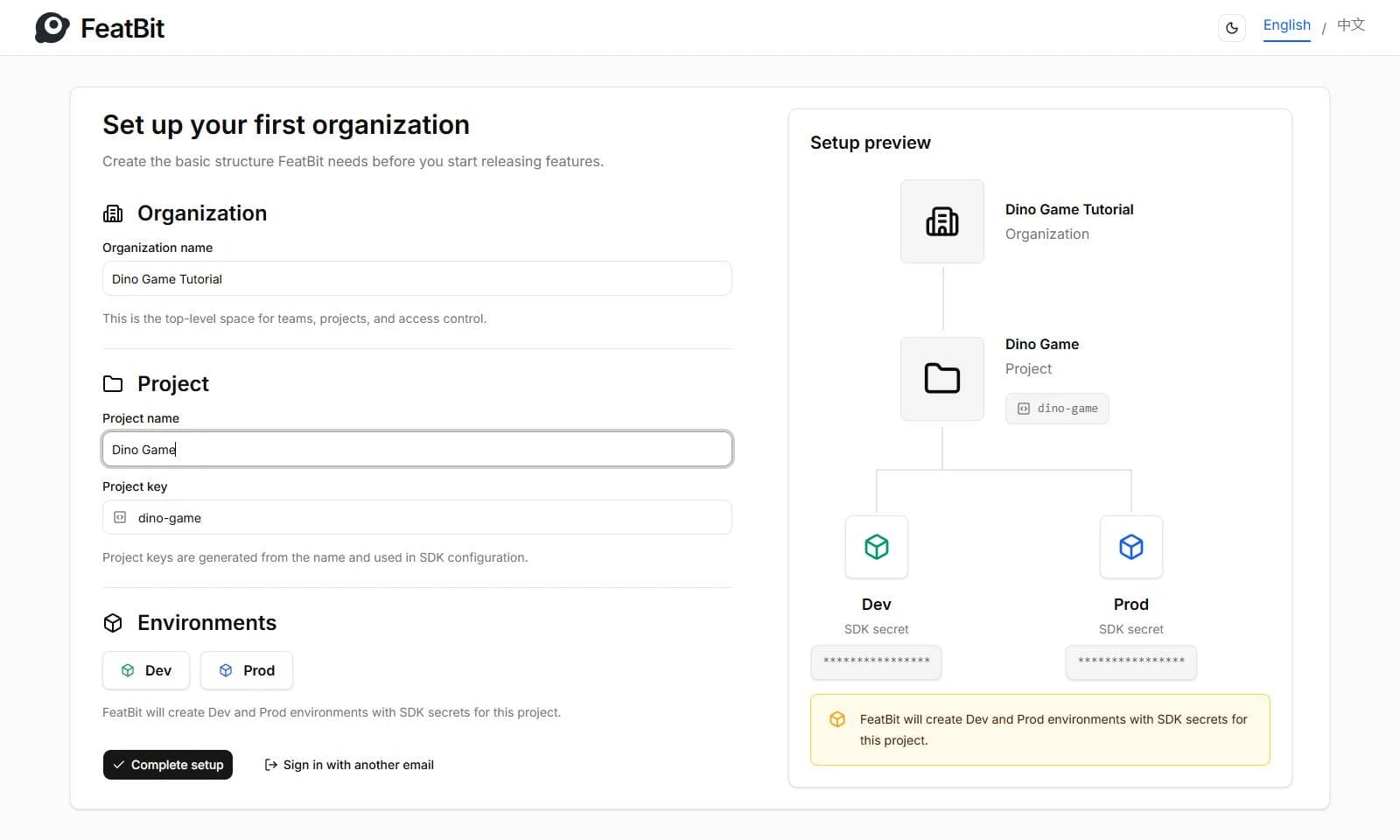
Task: Click the Dev green cube tile in preview
Action: (877, 547)
